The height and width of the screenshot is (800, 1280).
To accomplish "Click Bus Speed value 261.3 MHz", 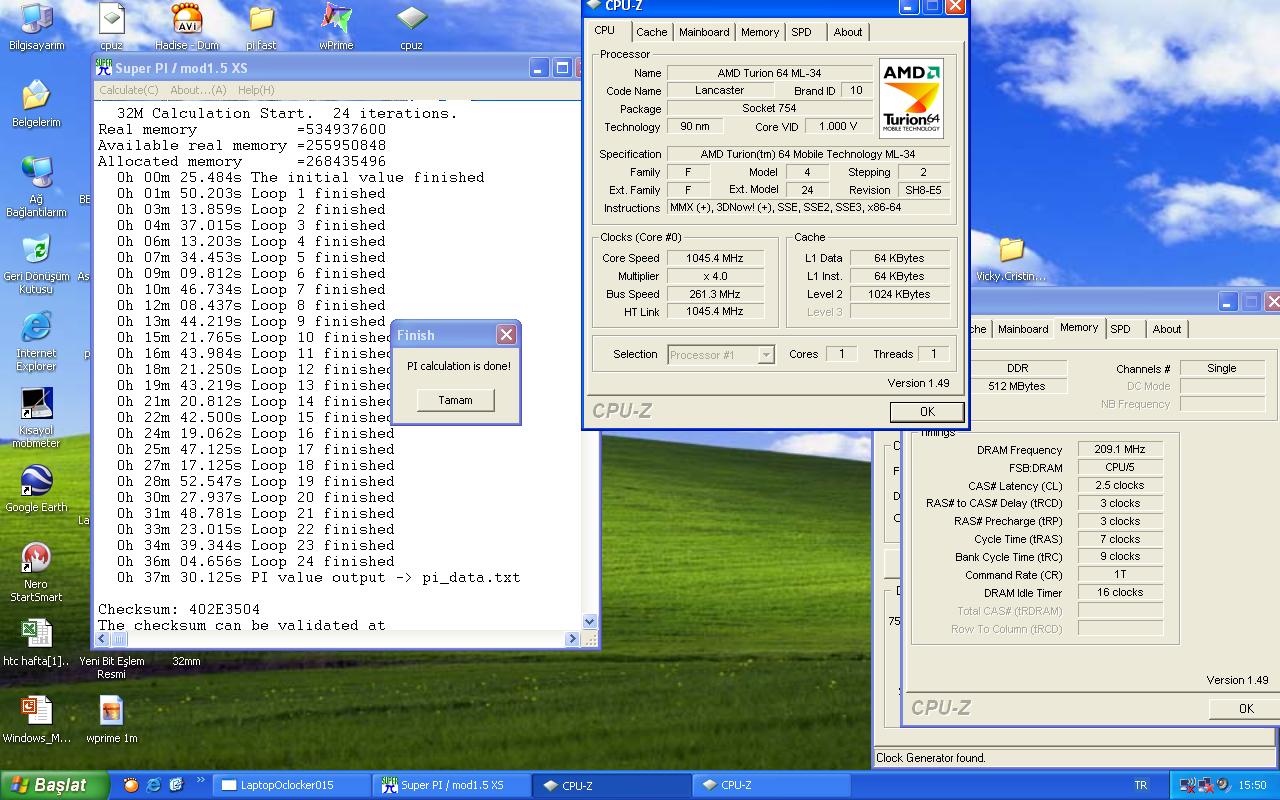I will coord(715,294).
